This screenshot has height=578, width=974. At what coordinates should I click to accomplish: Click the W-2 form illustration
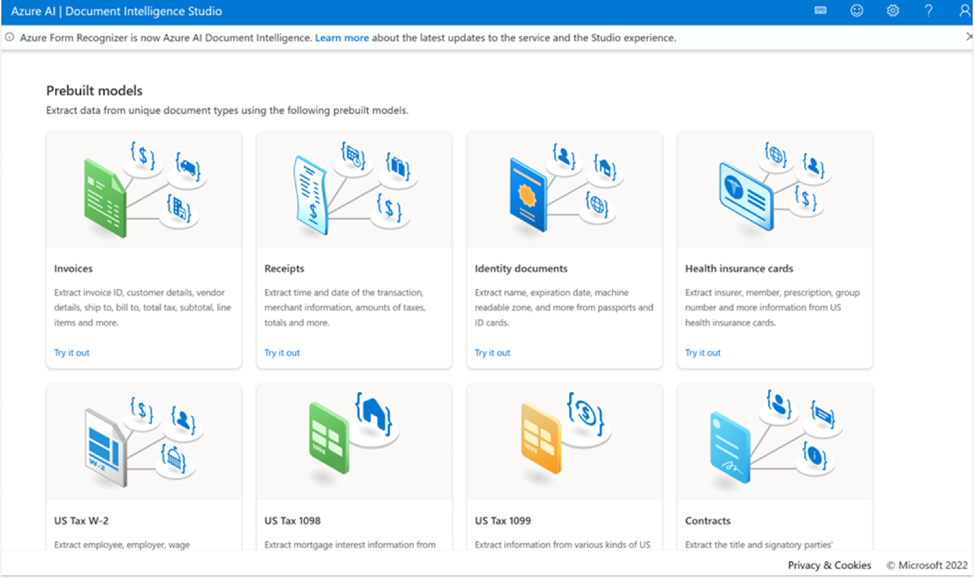(106, 447)
